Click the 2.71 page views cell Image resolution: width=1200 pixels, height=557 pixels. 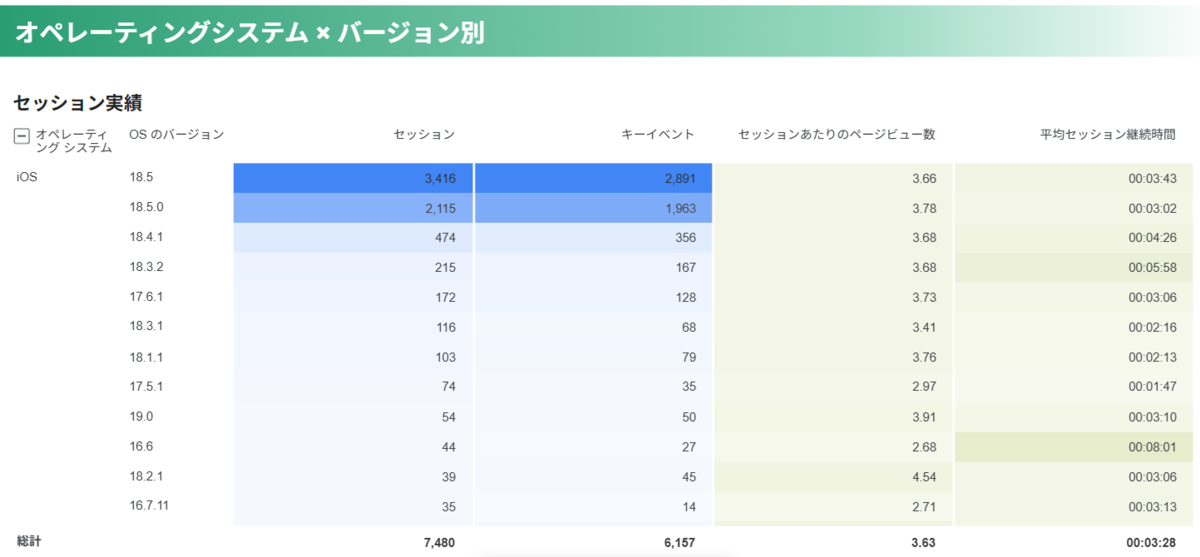[833, 505]
